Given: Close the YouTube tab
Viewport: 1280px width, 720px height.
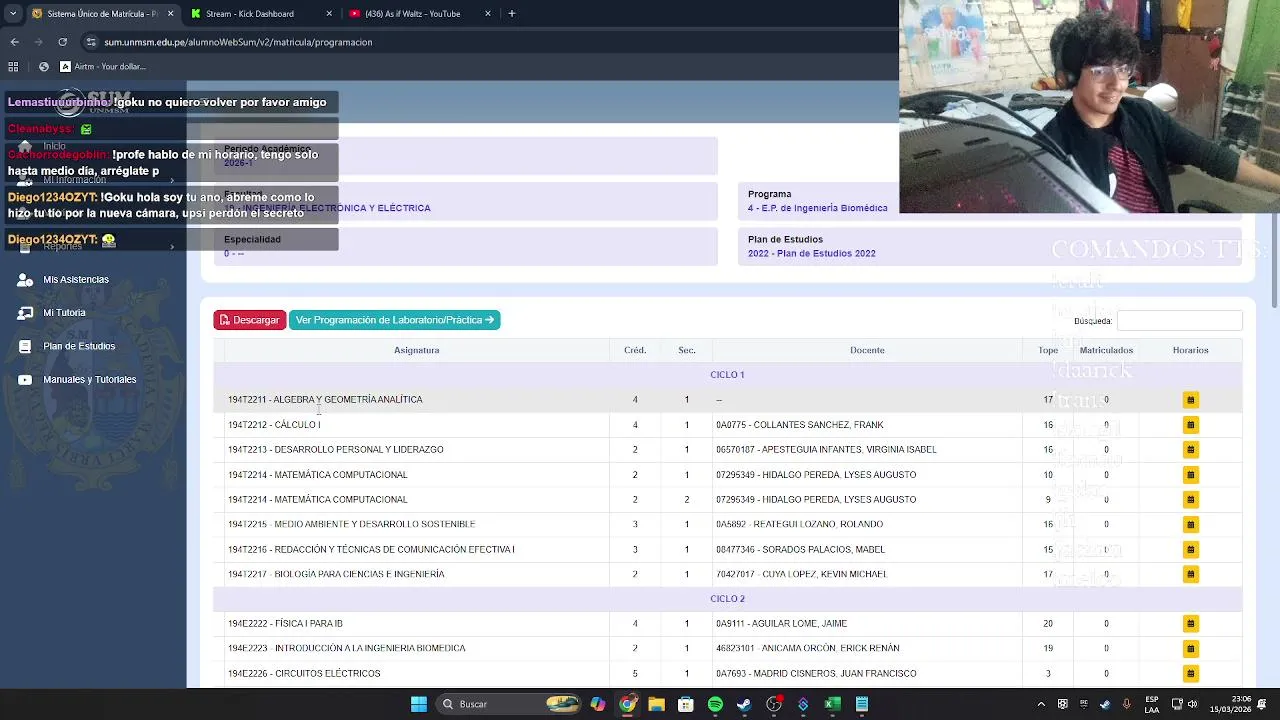Looking at the screenshot, I should [488, 14].
